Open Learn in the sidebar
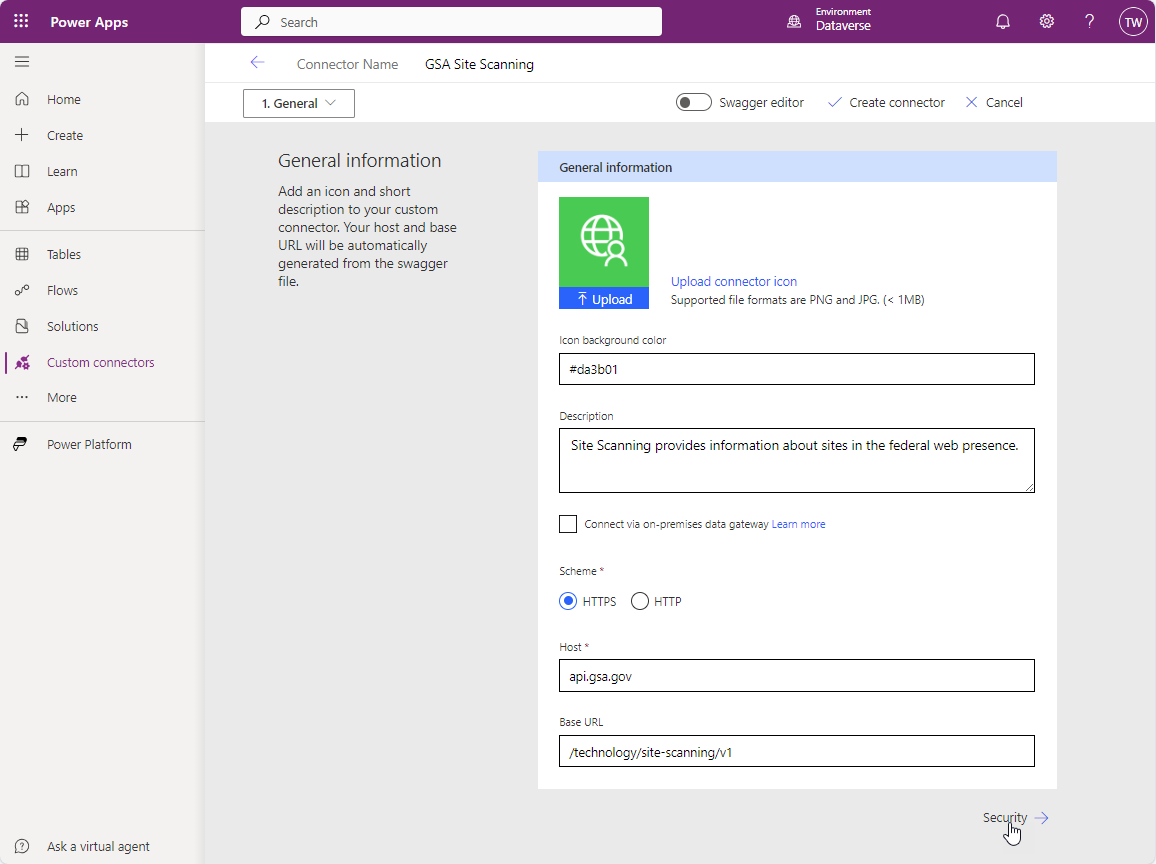Image resolution: width=1156 pixels, height=864 pixels. [x=62, y=172]
